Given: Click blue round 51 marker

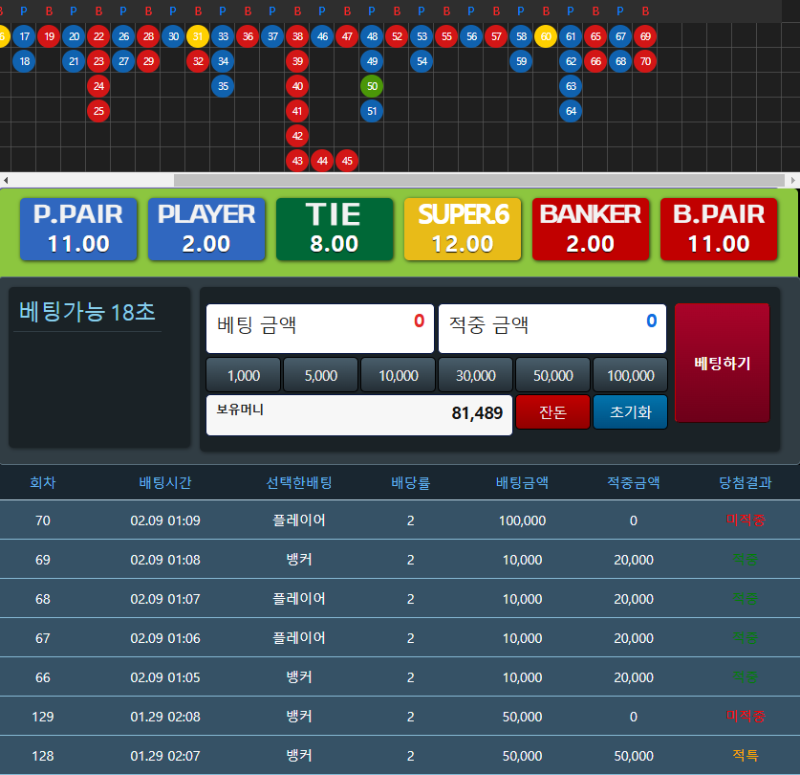Looking at the screenshot, I should [x=372, y=111].
